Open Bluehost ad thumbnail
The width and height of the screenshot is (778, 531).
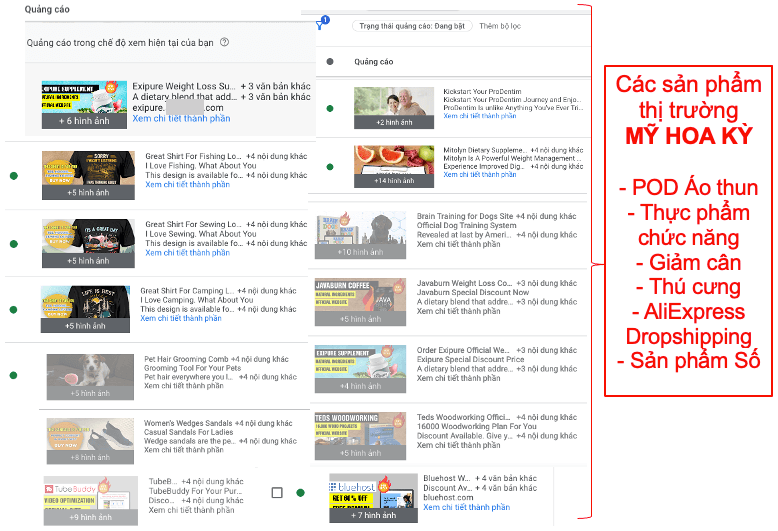(374, 498)
